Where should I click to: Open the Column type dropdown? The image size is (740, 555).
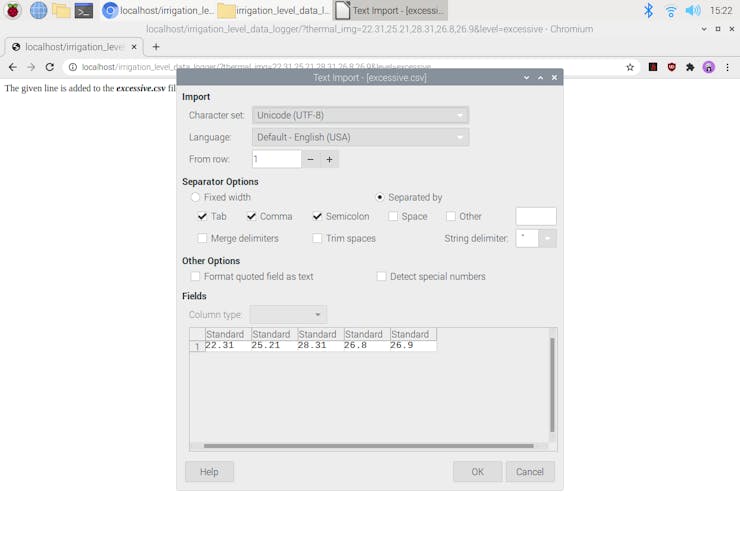click(x=288, y=314)
